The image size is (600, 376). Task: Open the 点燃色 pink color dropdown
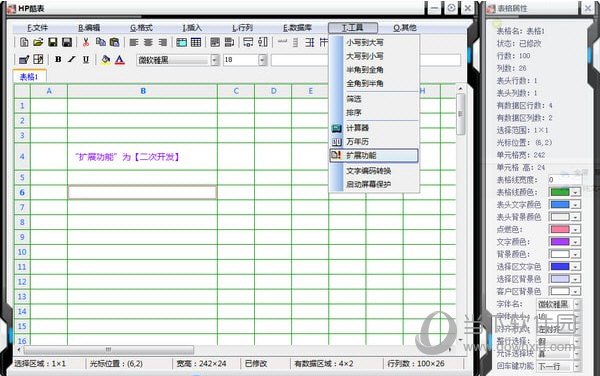click(575, 229)
